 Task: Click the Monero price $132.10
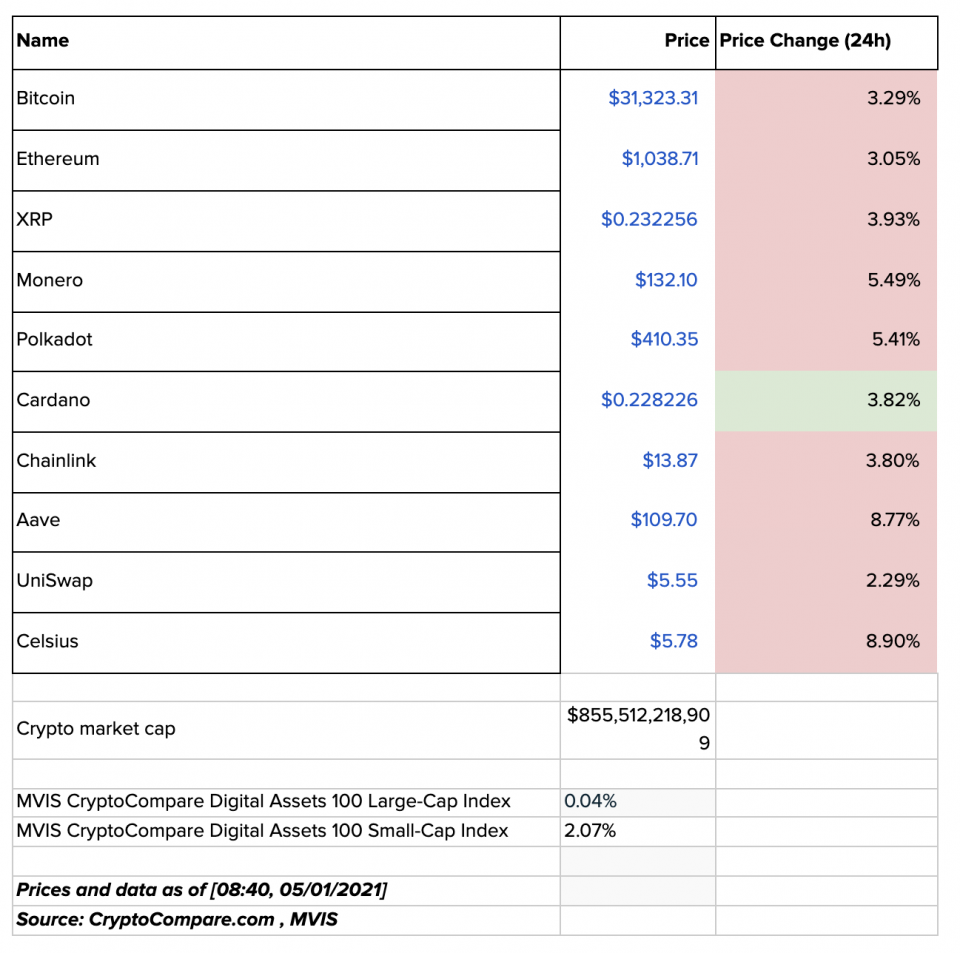(x=666, y=280)
